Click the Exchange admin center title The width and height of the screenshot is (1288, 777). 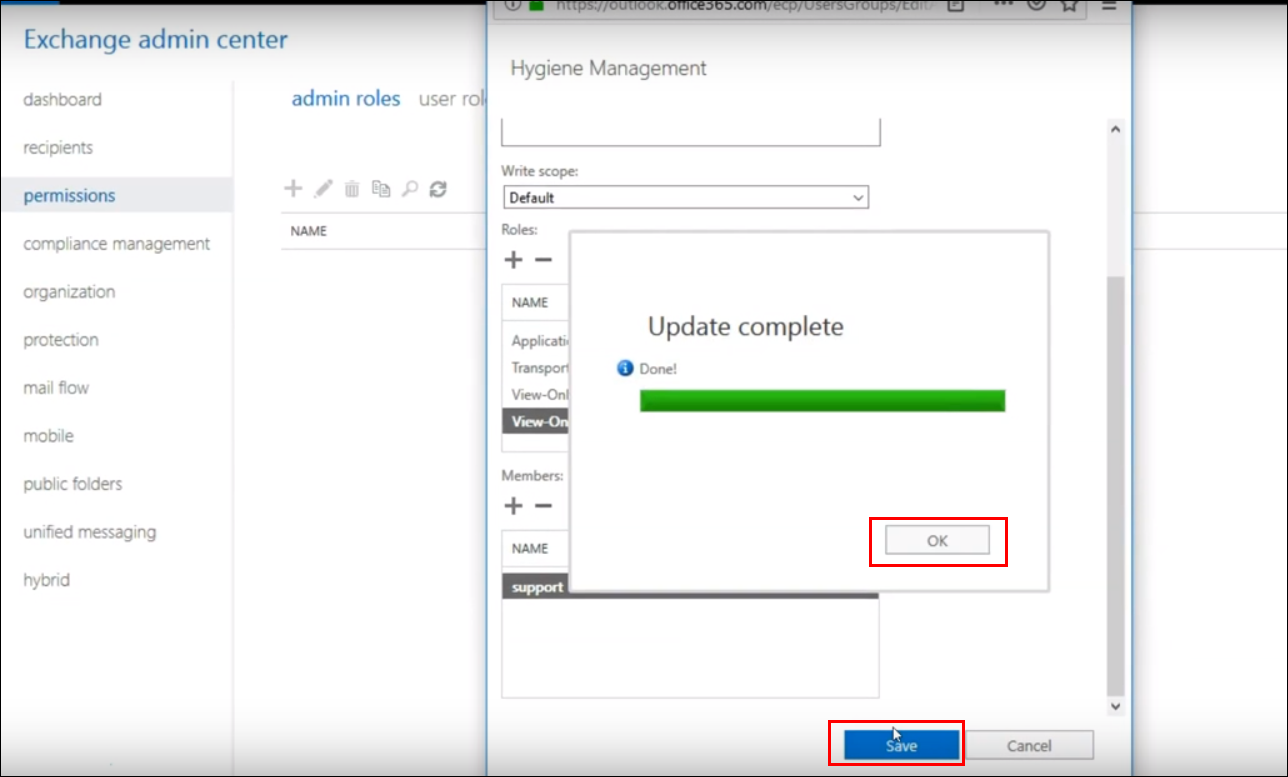tap(155, 40)
